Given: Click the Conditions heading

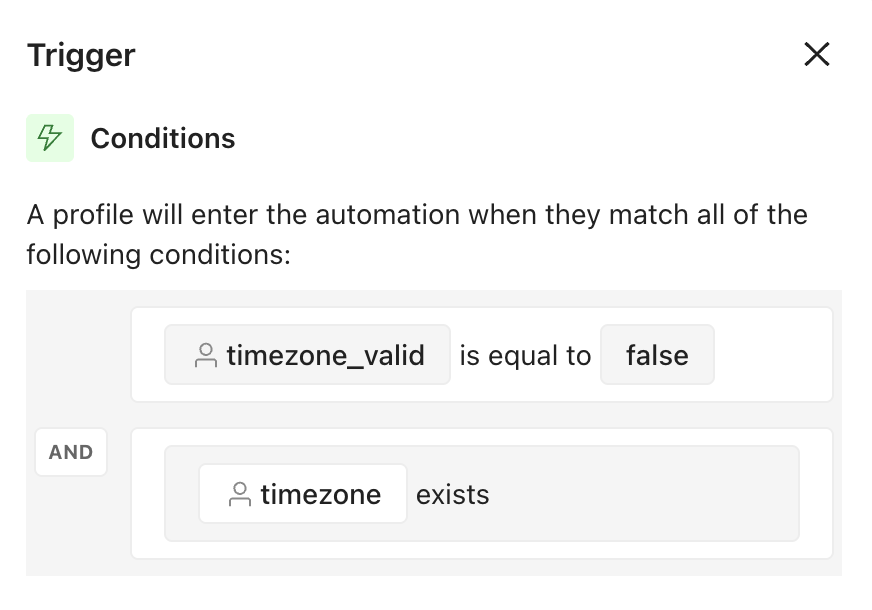Looking at the screenshot, I should (163, 138).
